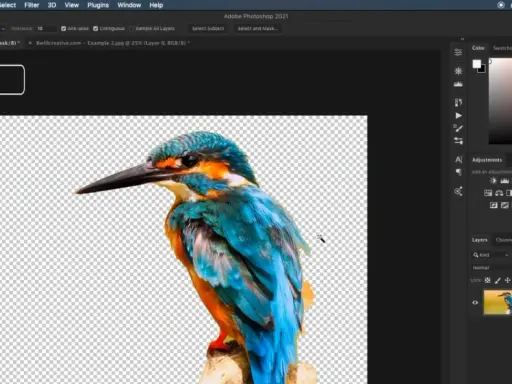Hide Layer 0 with the eye icon
The image size is (512, 384).
[x=475, y=302]
